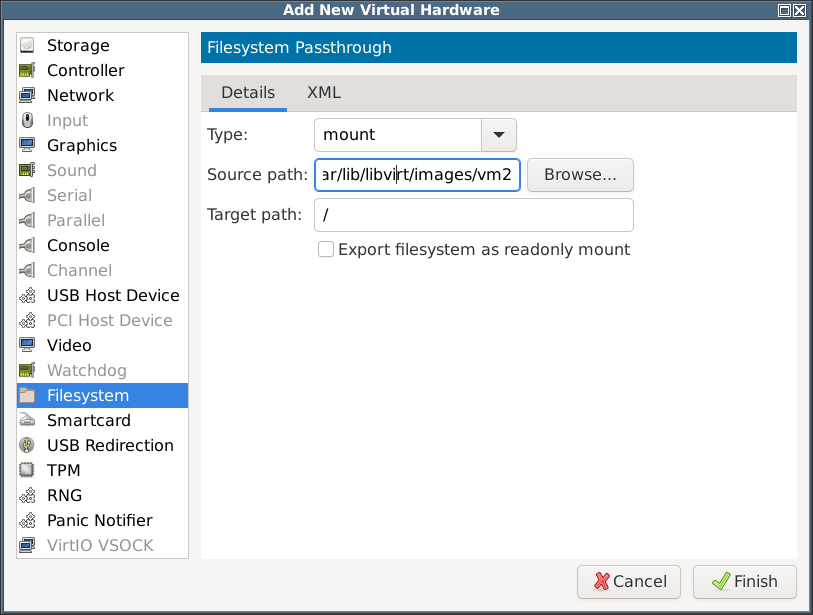Click the Browse... button

point(580,175)
